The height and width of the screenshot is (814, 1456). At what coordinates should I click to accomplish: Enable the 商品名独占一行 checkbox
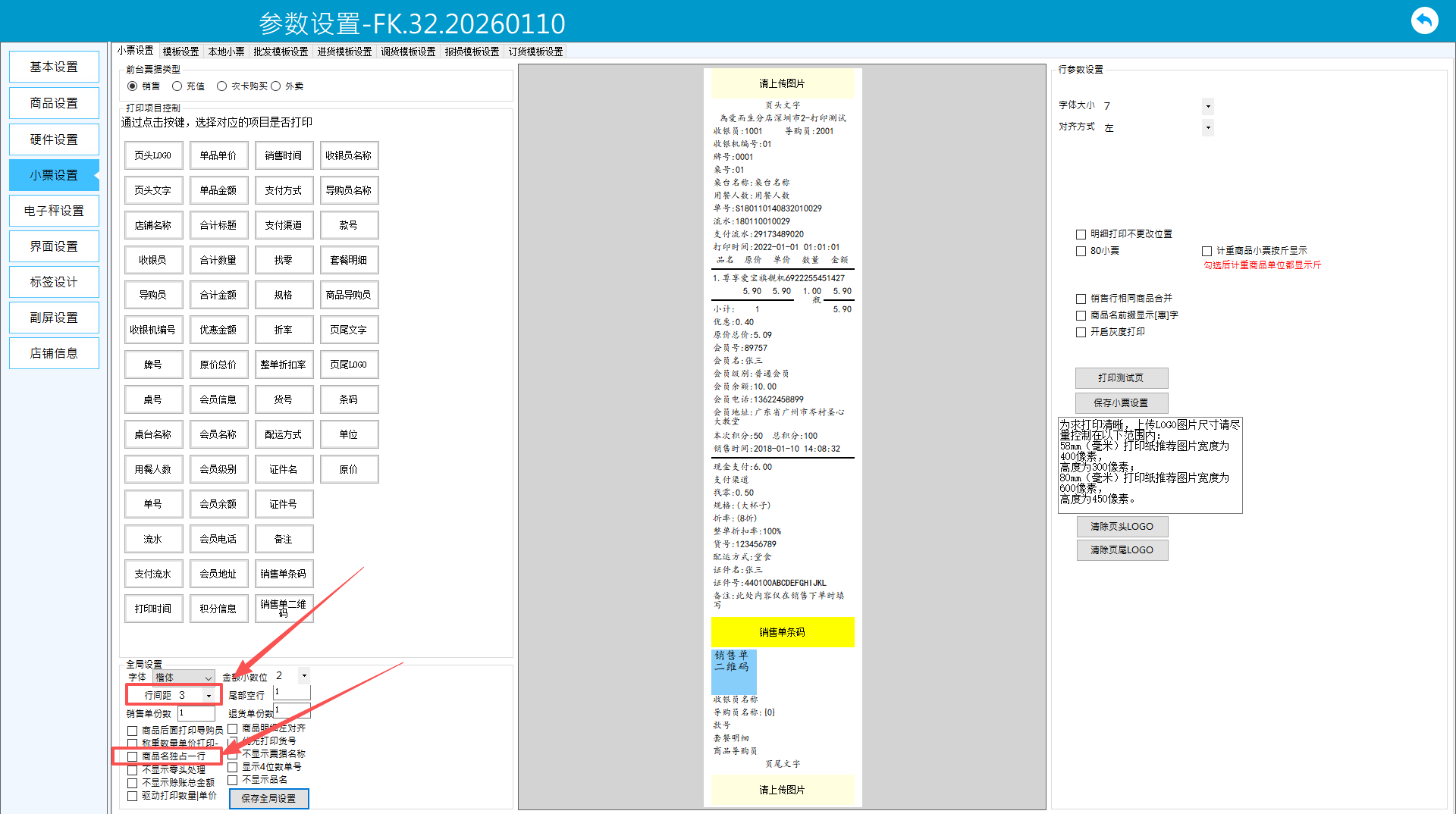coord(133,756)
